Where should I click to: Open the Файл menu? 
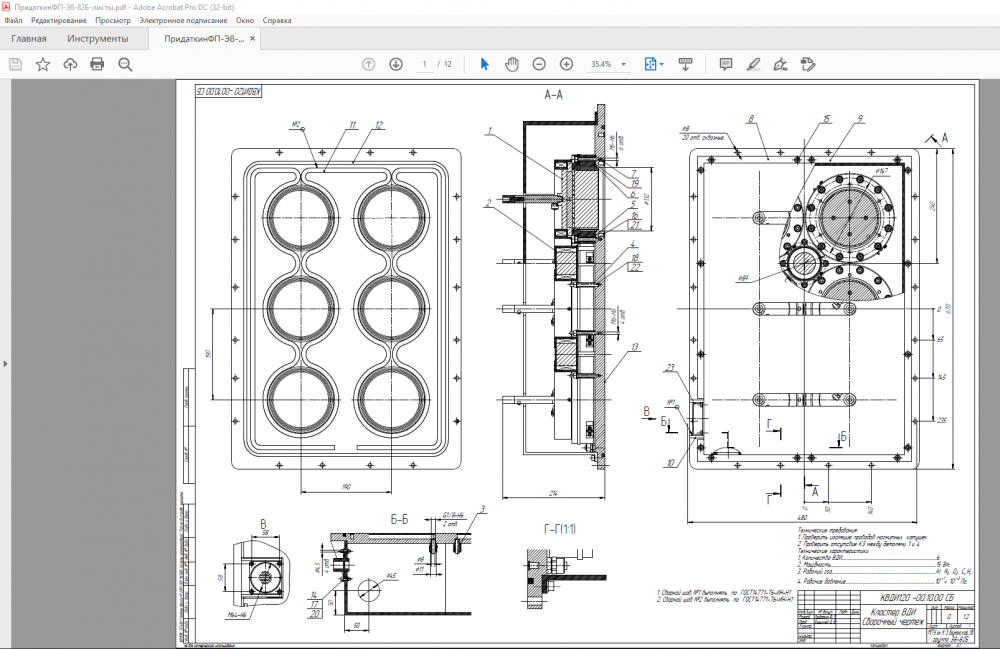pos(13,20)
